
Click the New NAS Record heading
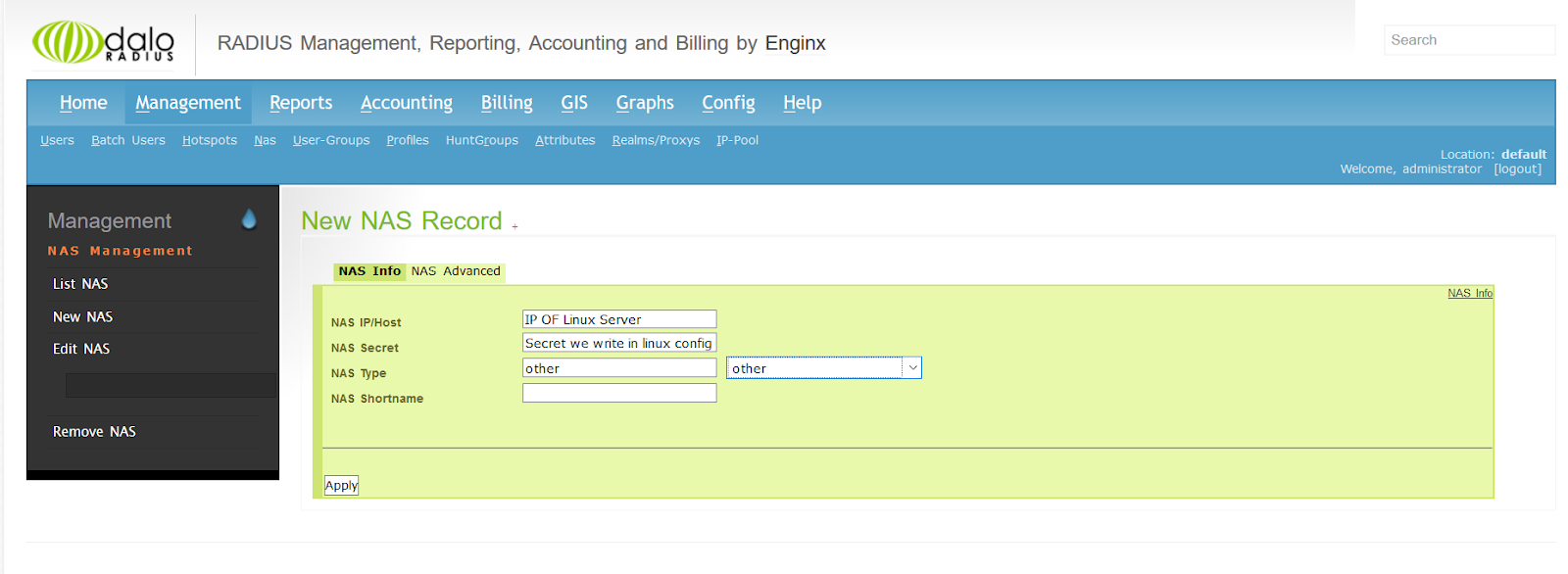pos(402,221)
